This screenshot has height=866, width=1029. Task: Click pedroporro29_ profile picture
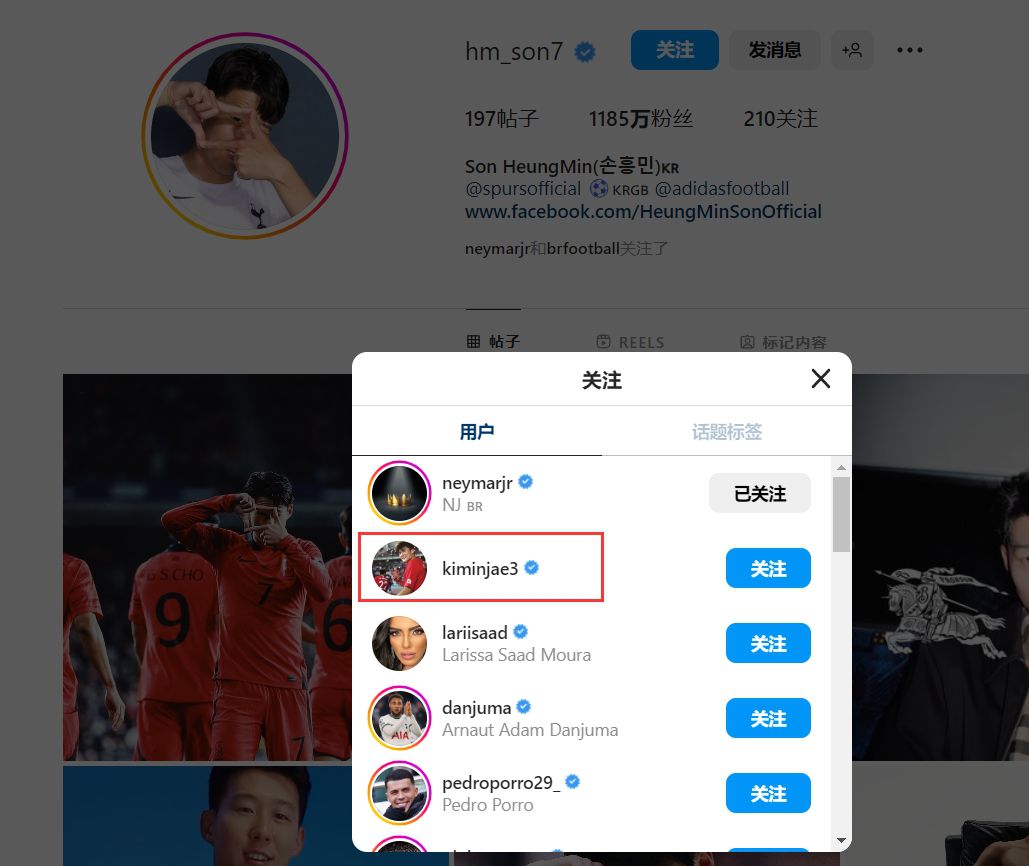[x=399, y=793]
